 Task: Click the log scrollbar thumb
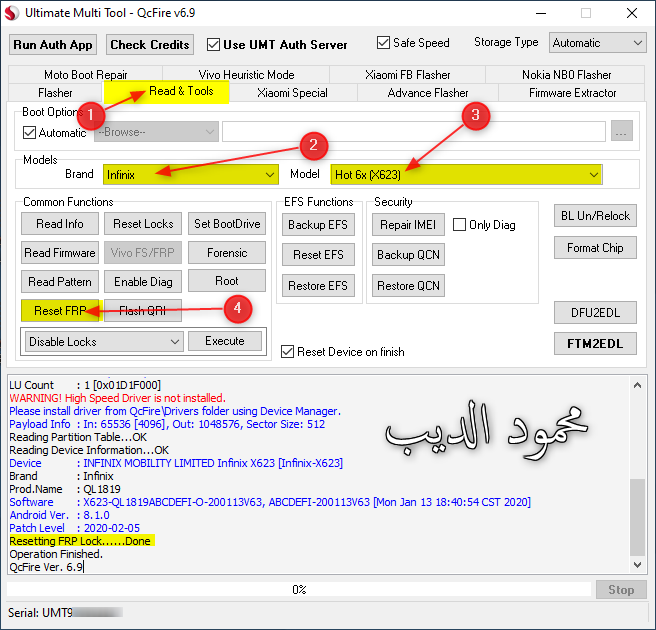click(x=637, y=517)
